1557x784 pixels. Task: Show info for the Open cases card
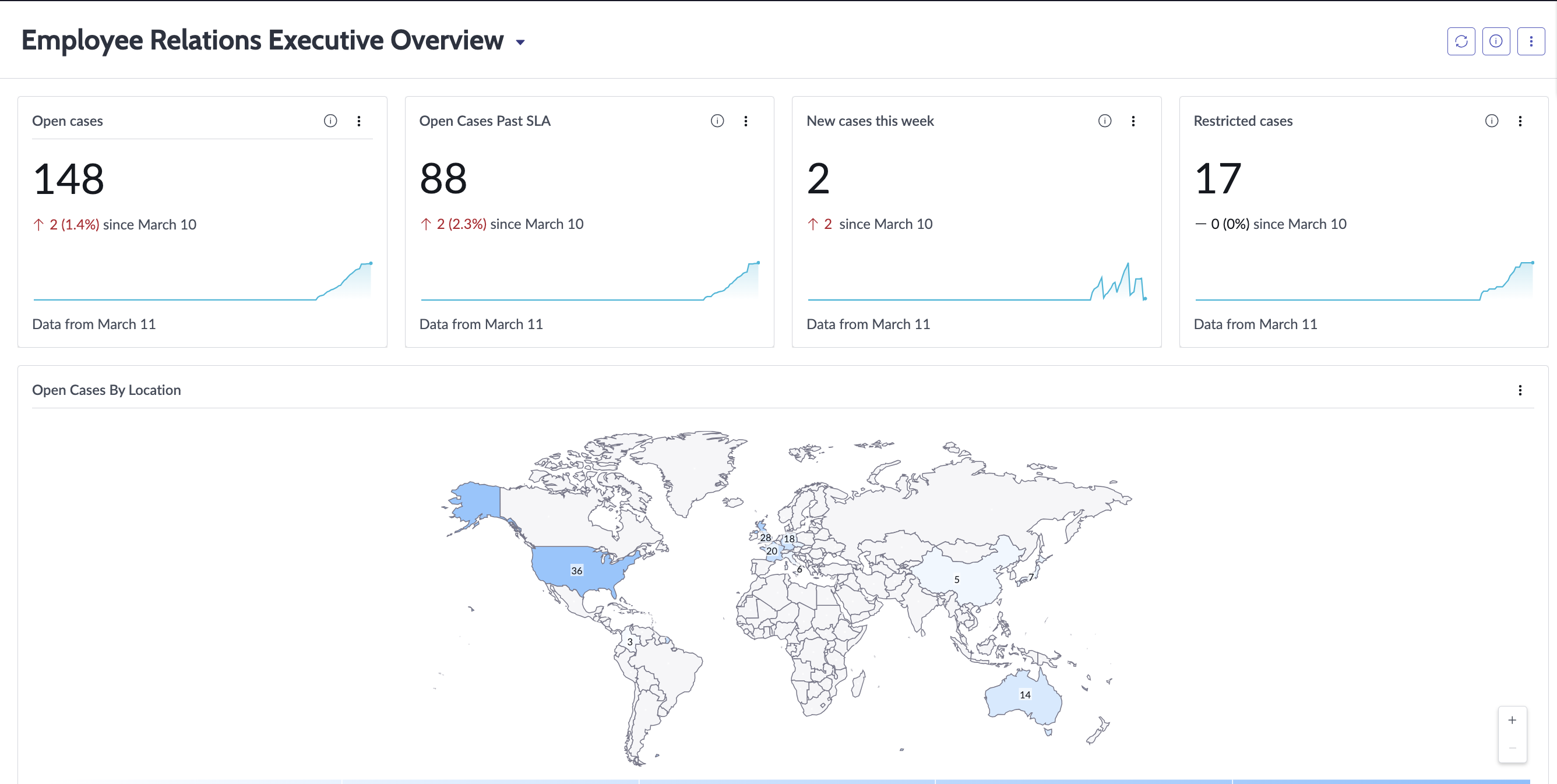point(330,121)
